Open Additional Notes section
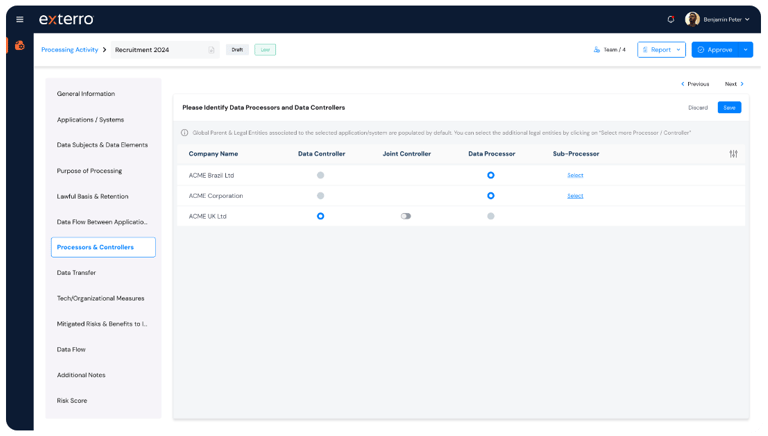The height and width of the screenshot is (436, 768). 81,375
